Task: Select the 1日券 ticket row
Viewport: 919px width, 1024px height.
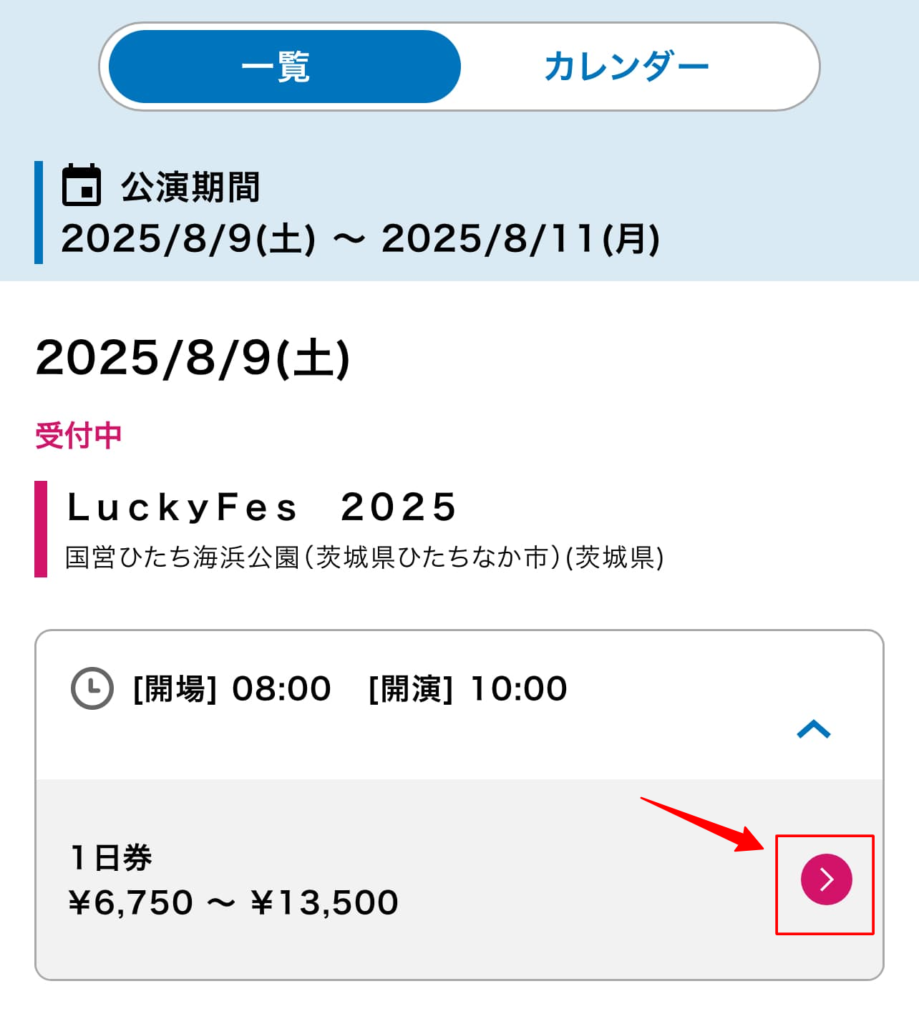Action: (459, 879)
